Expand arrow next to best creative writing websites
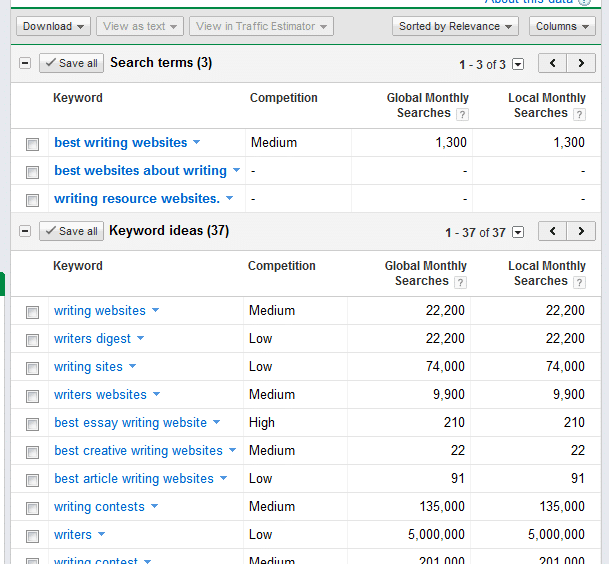 click(232, 450)
